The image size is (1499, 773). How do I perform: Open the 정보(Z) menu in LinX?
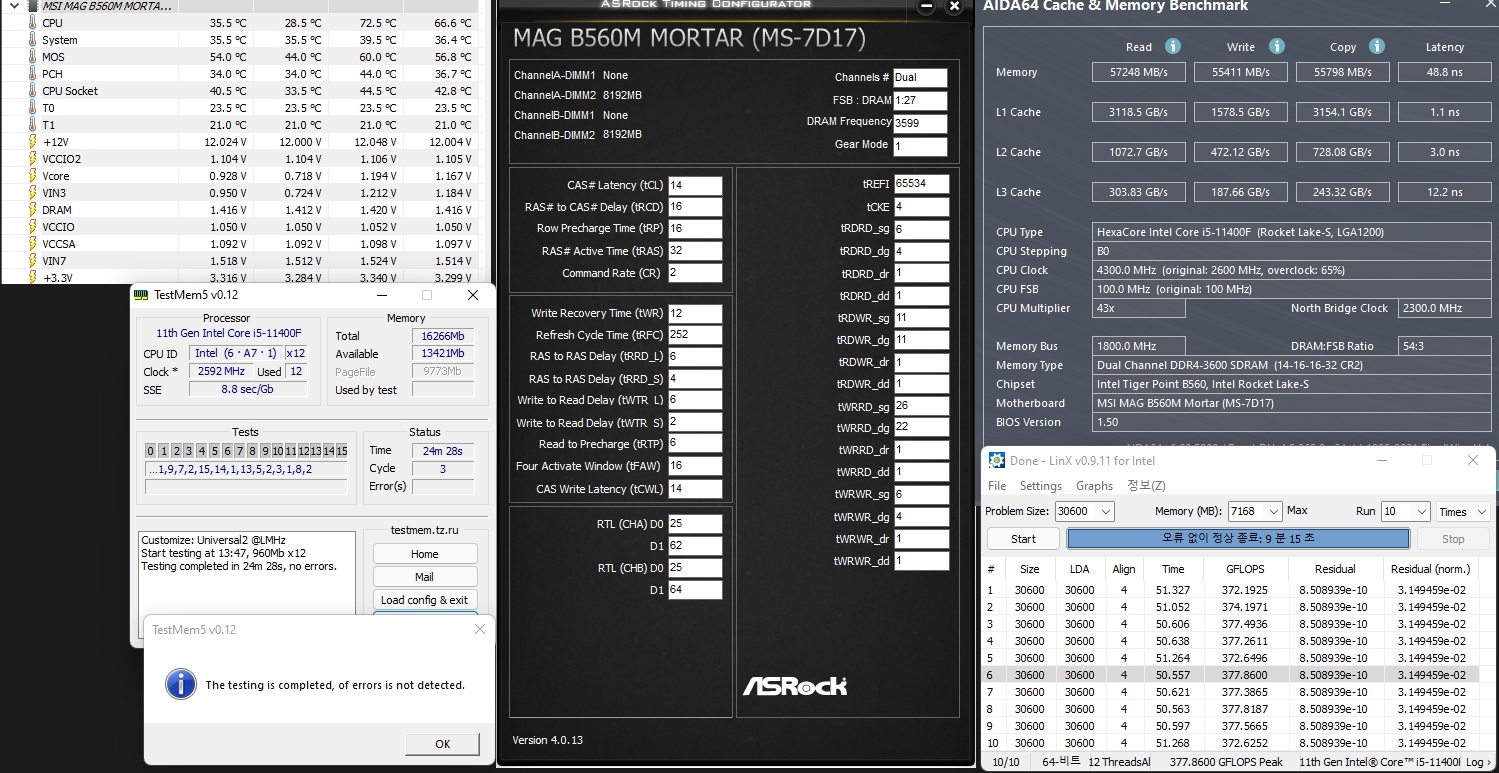click(x=1146, y=486)
